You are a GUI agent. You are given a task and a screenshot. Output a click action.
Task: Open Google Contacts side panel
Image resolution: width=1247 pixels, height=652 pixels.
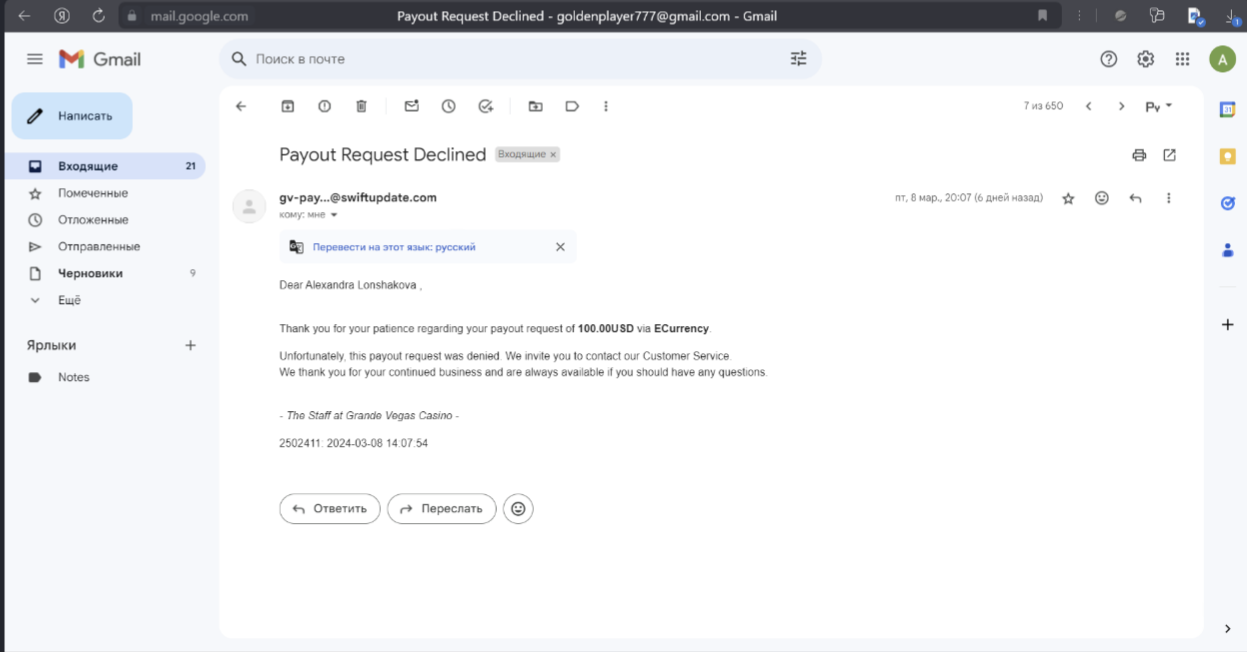1227,250
